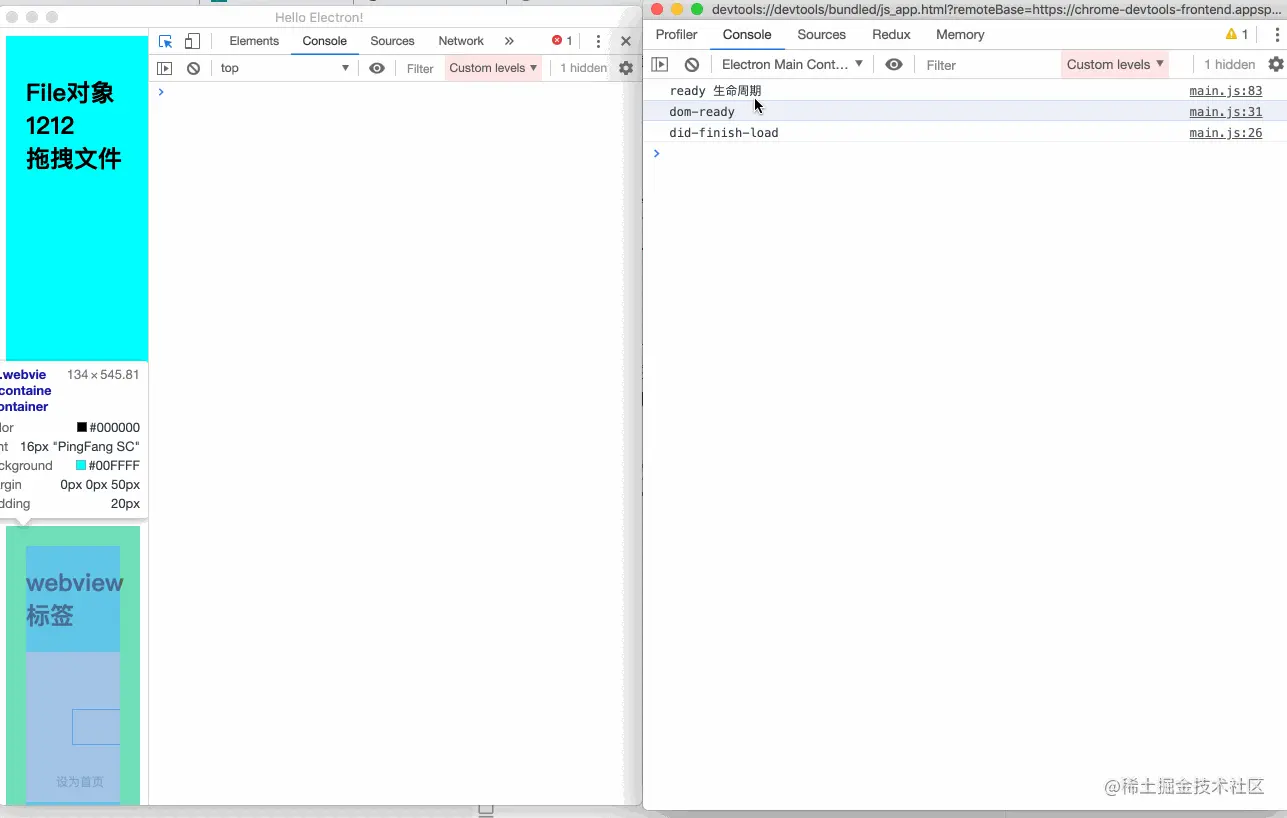The image size is (1287, 818).
Task: Clear console in right devtools window
Action: point(692,64)
